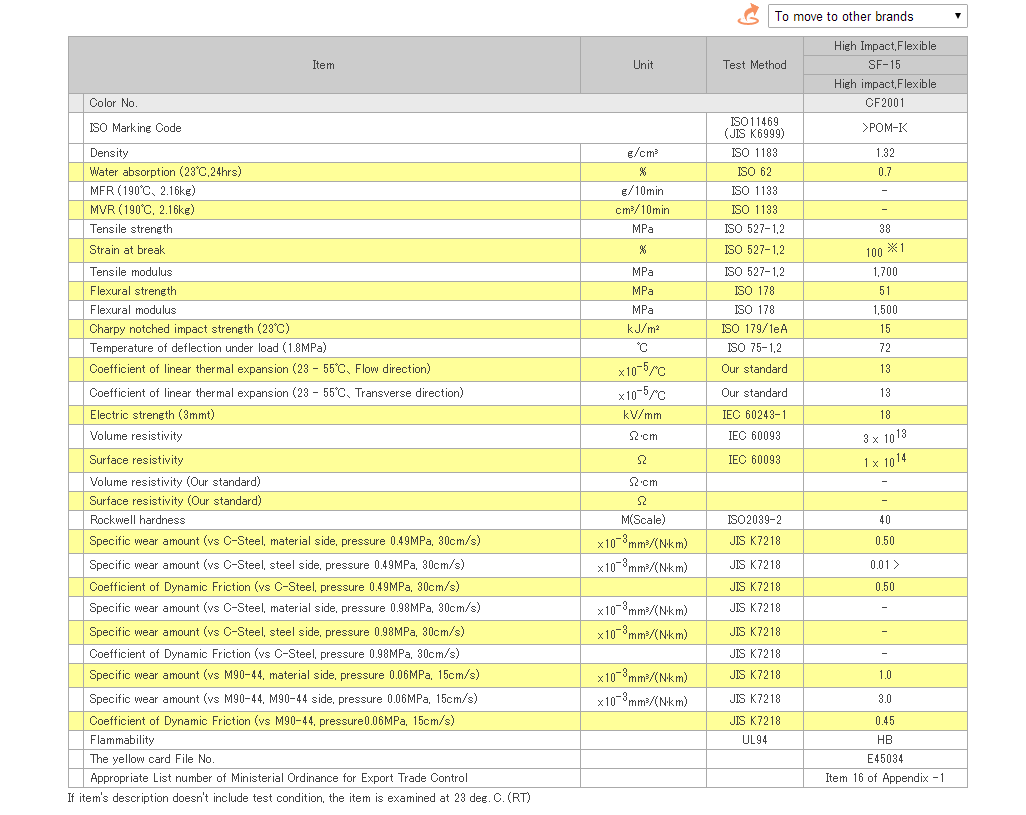
Task: Click the >POM-K ISO marking code value
Action: click(x=885, y=128)
